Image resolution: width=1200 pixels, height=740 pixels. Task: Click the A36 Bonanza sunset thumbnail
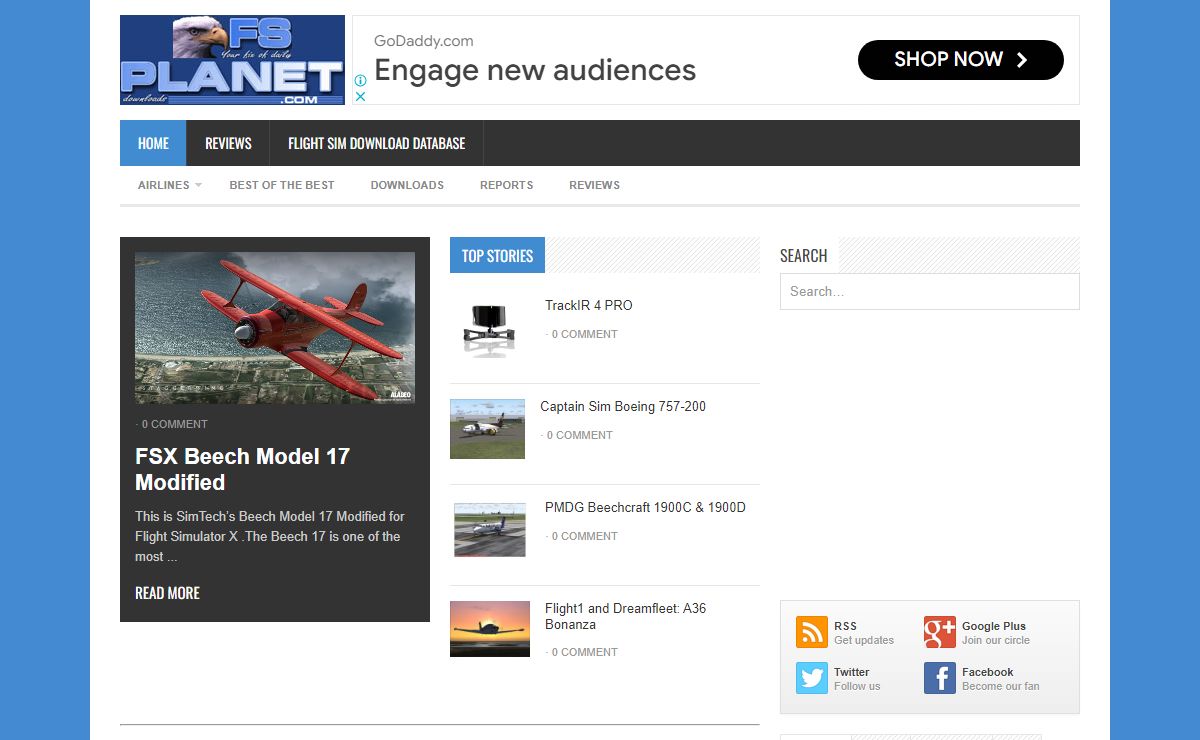490,629
